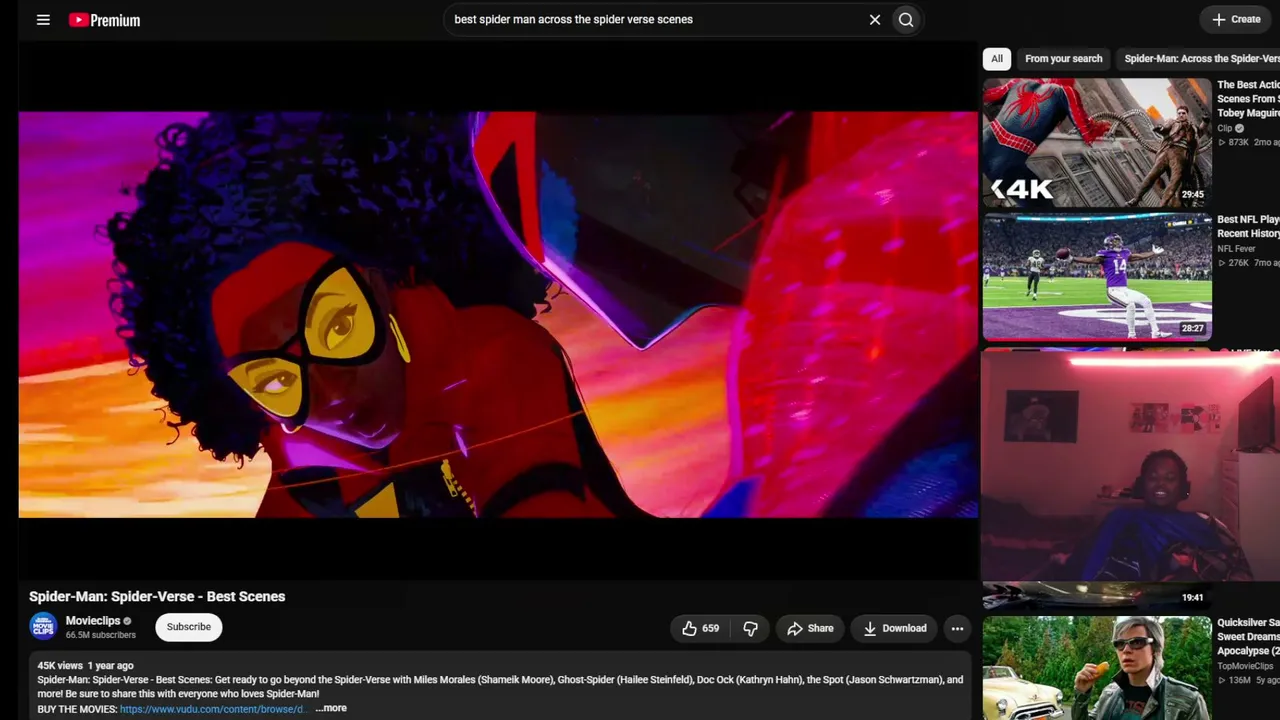Open the TopMovieClips channel name
1280x720 pixels.
click(x=1245, y=666)
